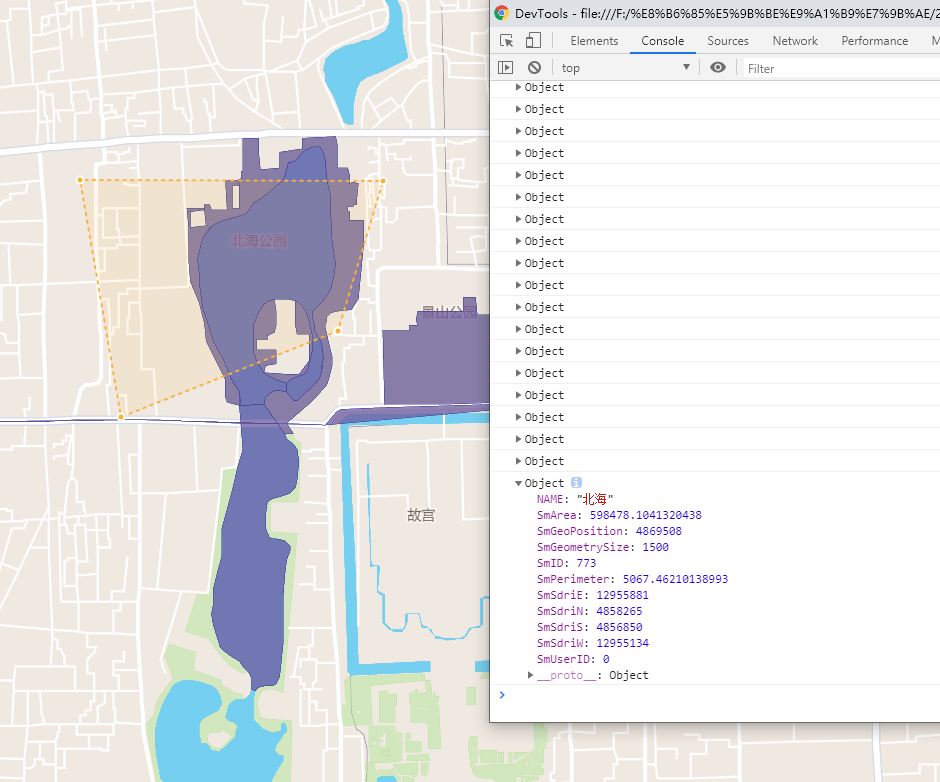Select the inspect element tool

506,40
